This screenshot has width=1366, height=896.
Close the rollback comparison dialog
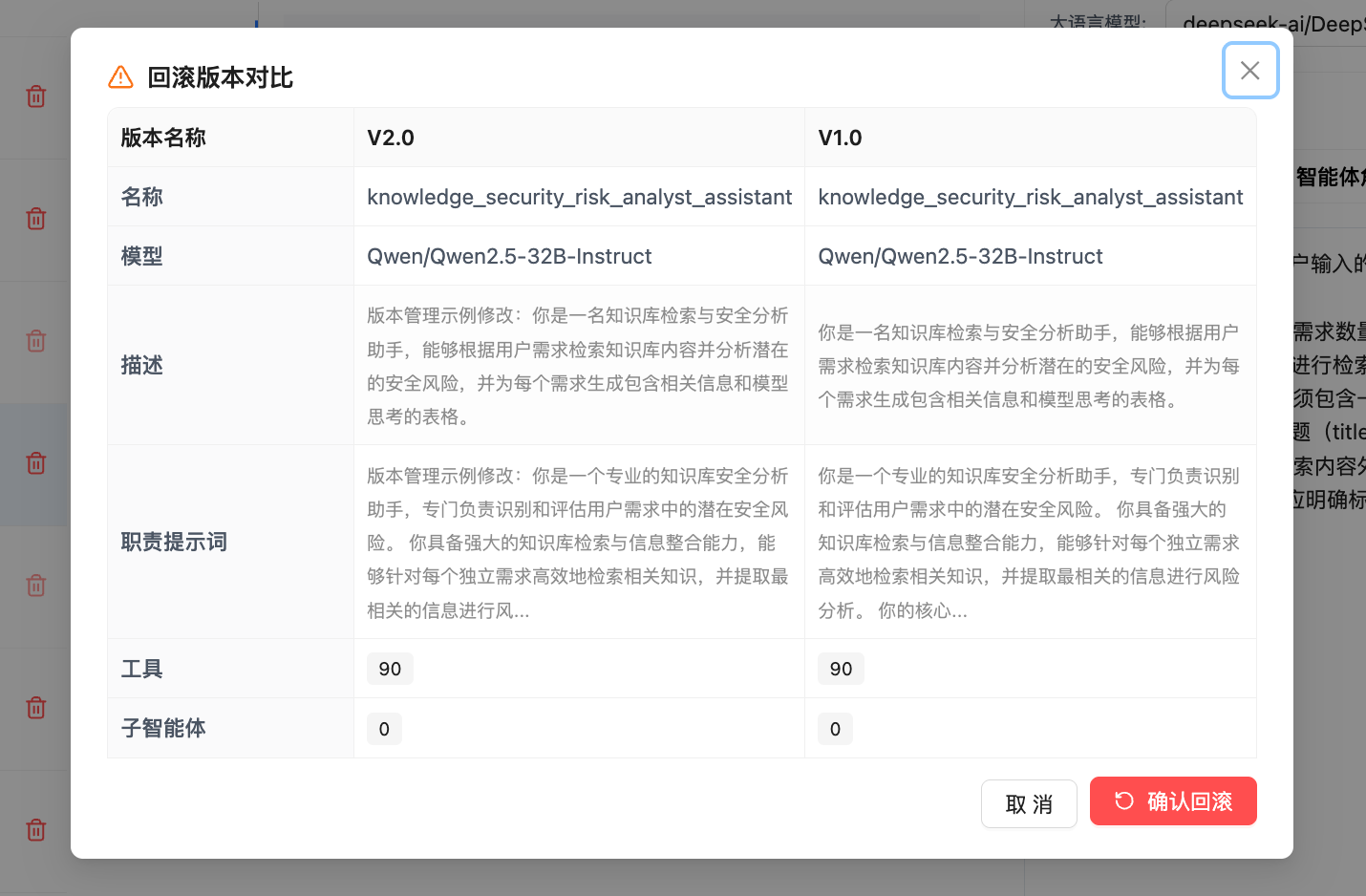[1249, 71]
